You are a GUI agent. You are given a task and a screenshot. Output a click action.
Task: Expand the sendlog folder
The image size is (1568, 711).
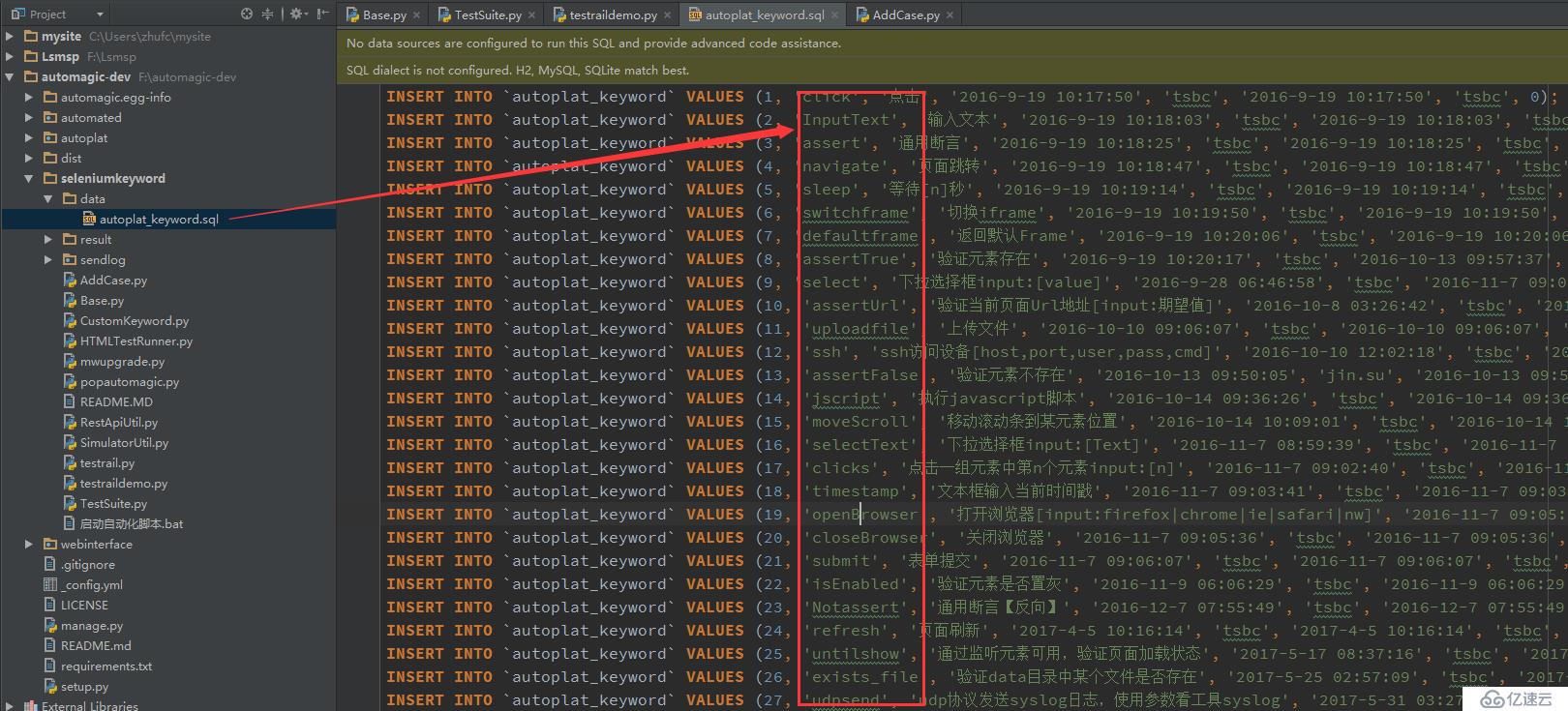tap(48, 259)
